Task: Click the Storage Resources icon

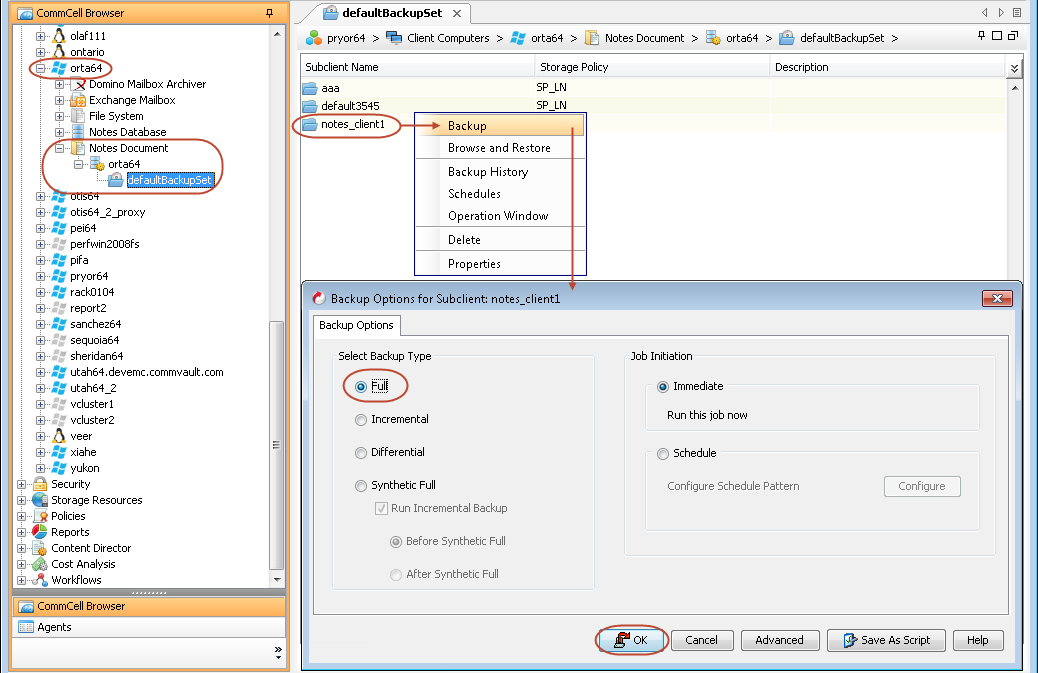Action: [x=40, y=500]
